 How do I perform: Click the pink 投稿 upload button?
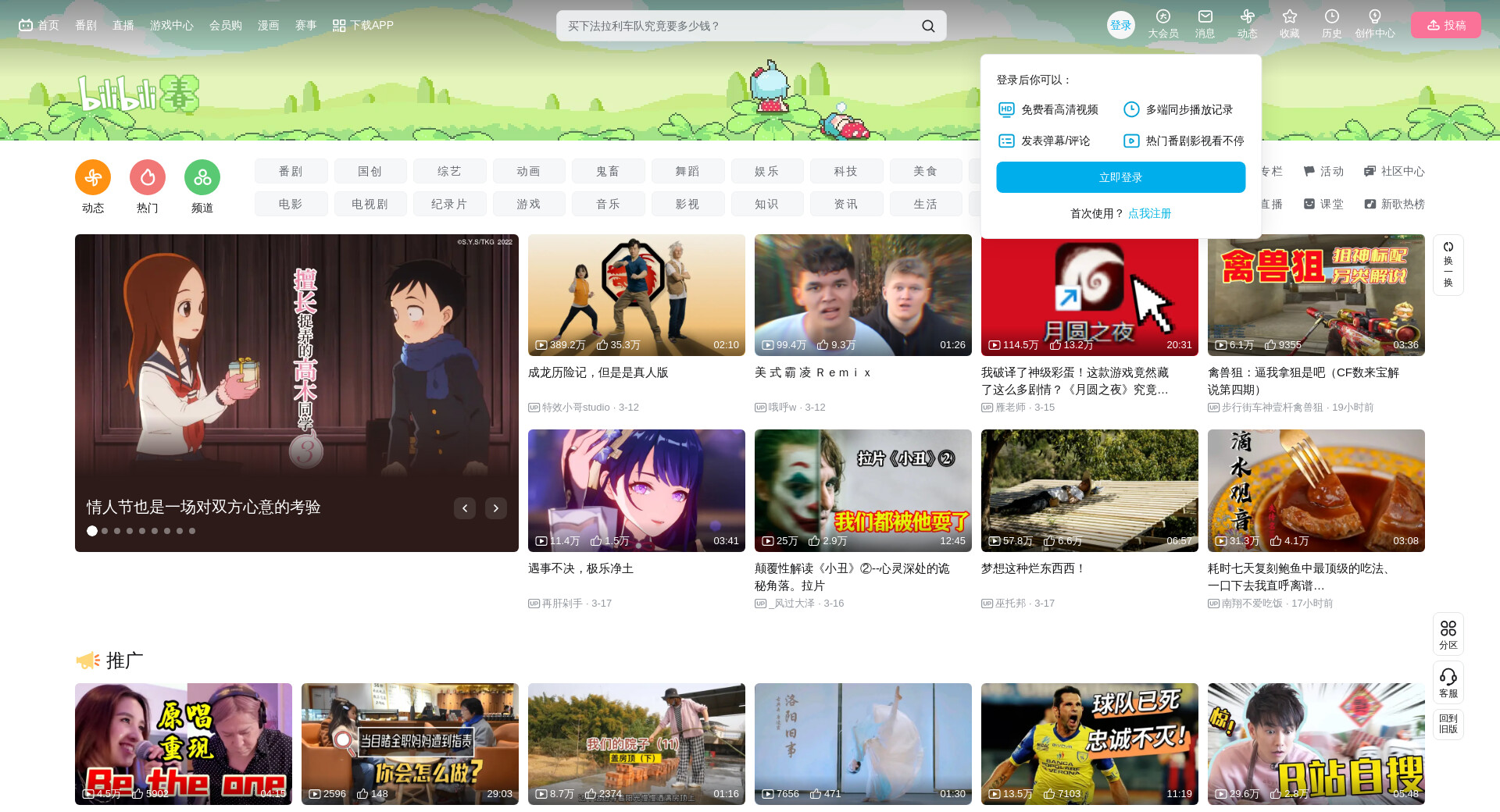pos(1446,25)
